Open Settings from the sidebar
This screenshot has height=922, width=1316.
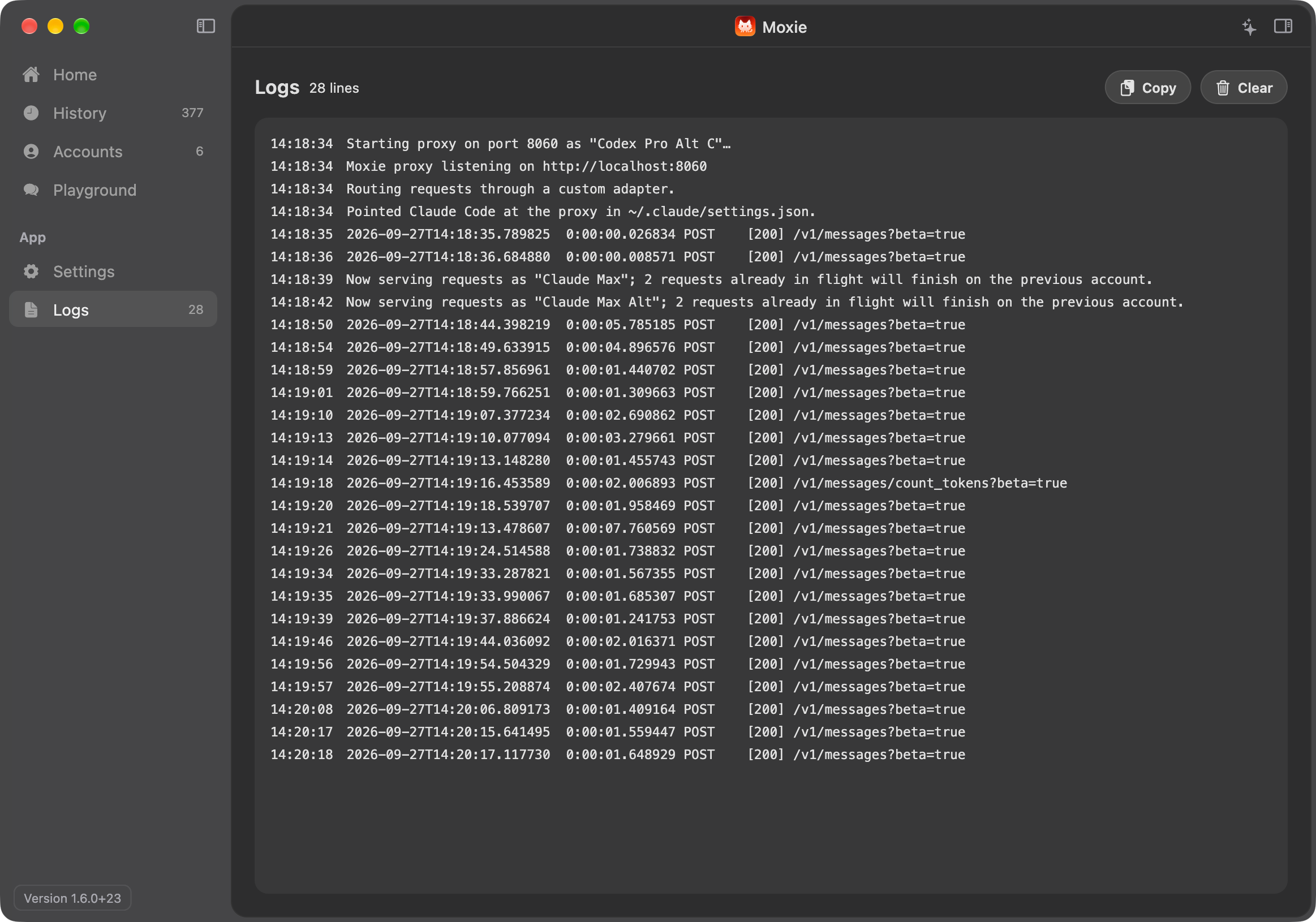pos(113,271)
